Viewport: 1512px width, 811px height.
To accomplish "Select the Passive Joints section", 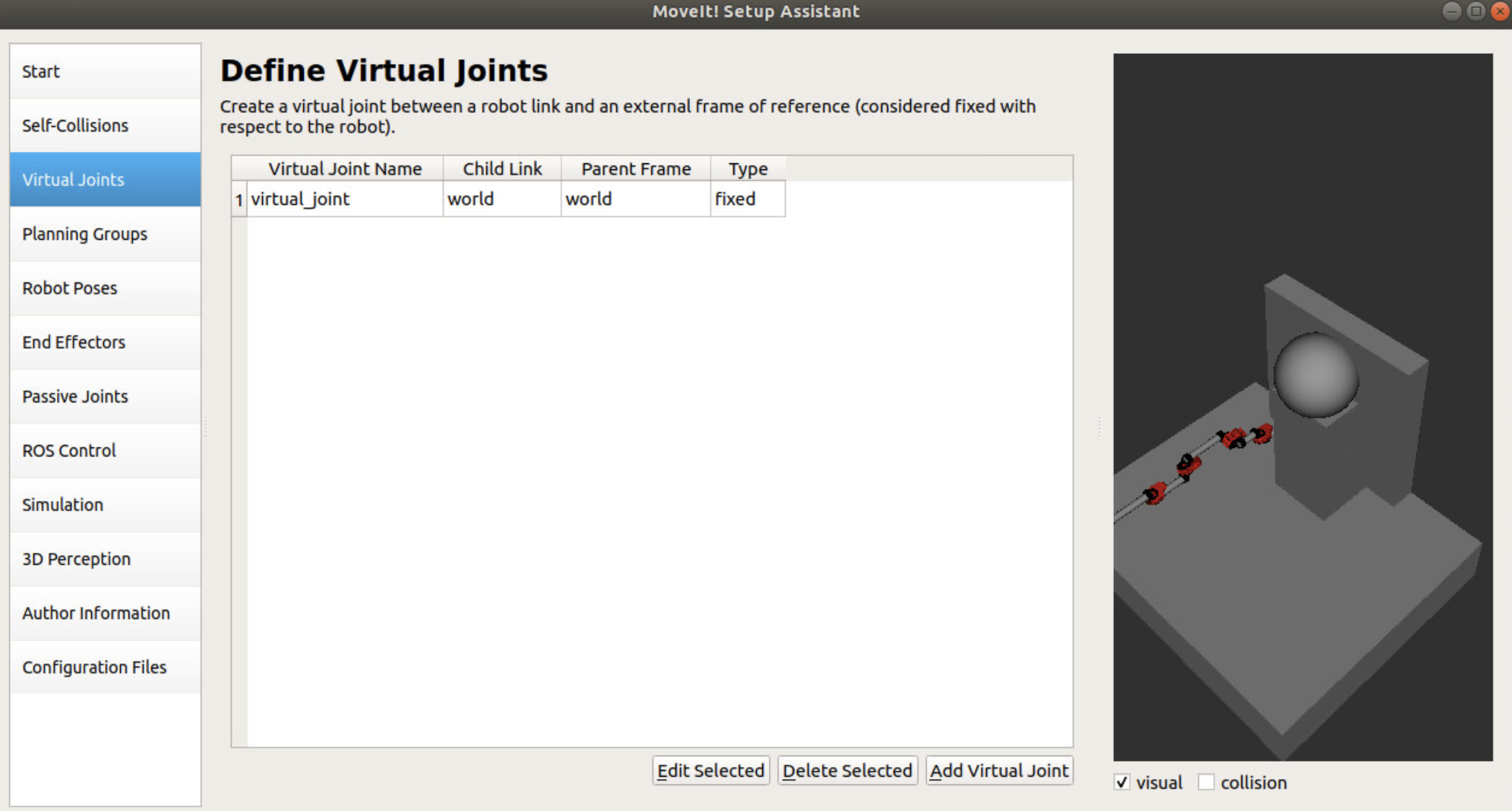I will [104, 396].
